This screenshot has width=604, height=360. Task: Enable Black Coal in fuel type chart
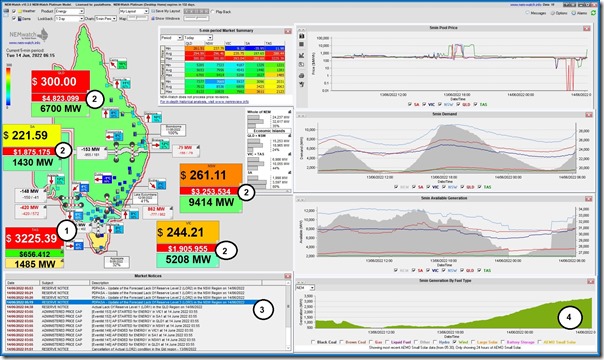pyautogui.click(x=314, y=342)
